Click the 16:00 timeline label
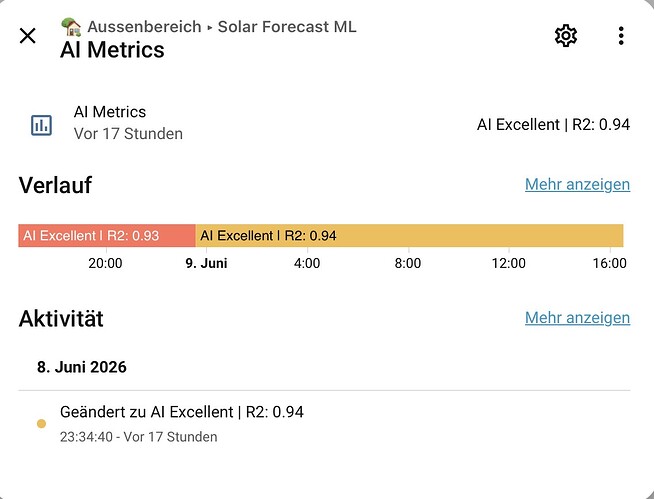The height and width of the screenshot is (499, 654). [x=609, y=263]
